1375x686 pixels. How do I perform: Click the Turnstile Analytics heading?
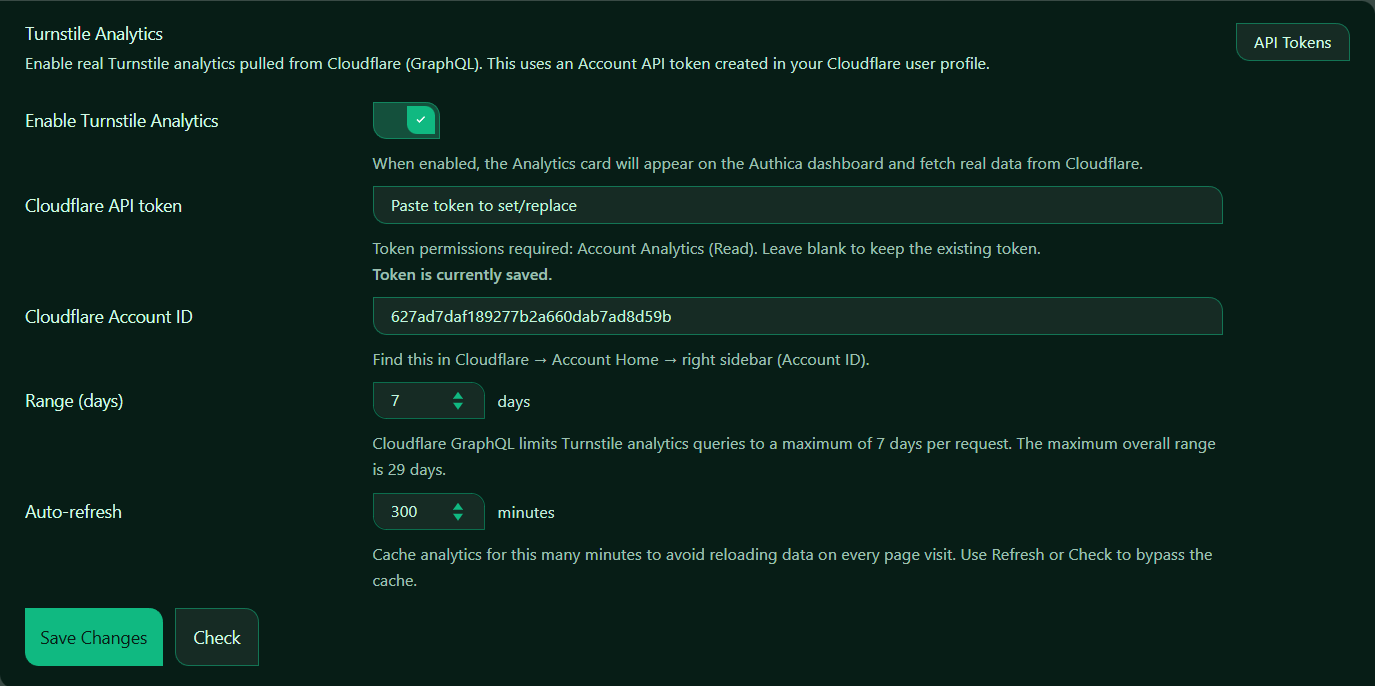(94, 34)
